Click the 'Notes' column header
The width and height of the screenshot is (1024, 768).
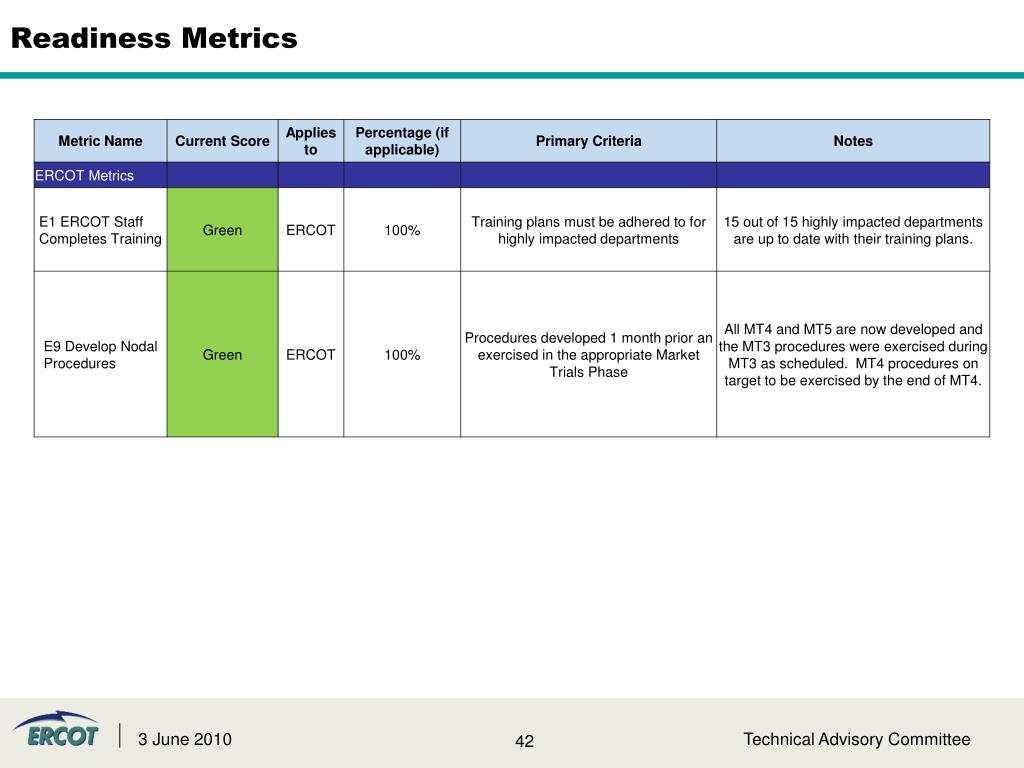click(x=853, y=141)
